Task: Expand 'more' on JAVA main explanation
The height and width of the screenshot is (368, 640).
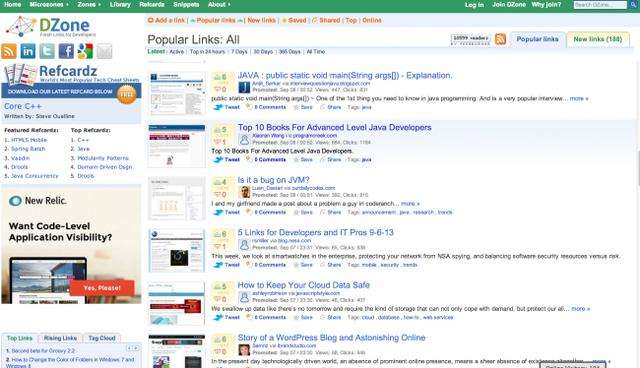Action: pos(579,98)
